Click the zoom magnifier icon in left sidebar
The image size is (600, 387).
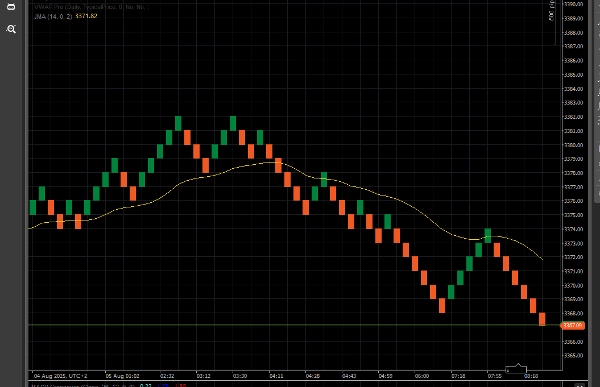11,29
